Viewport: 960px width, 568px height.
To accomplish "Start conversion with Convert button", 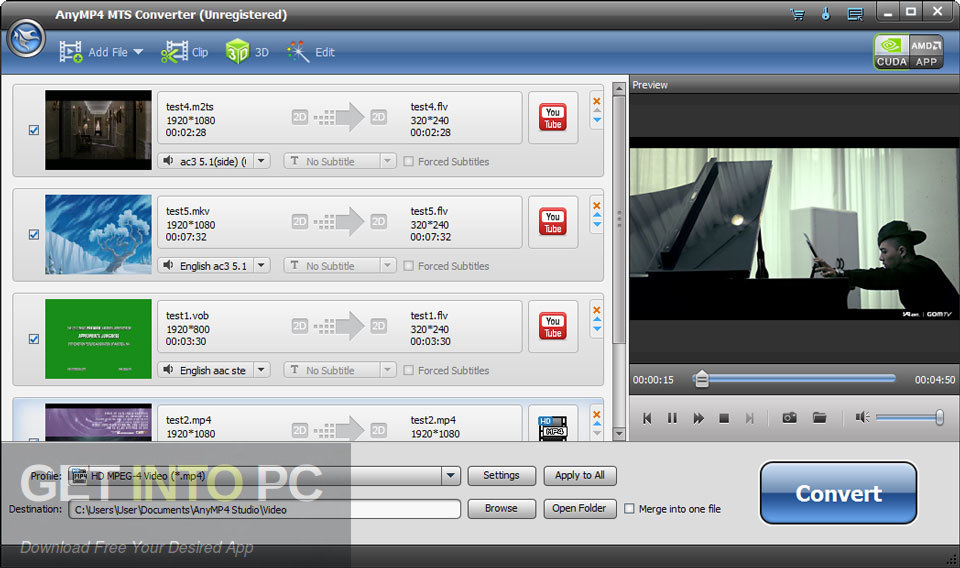I will [838, 493].
